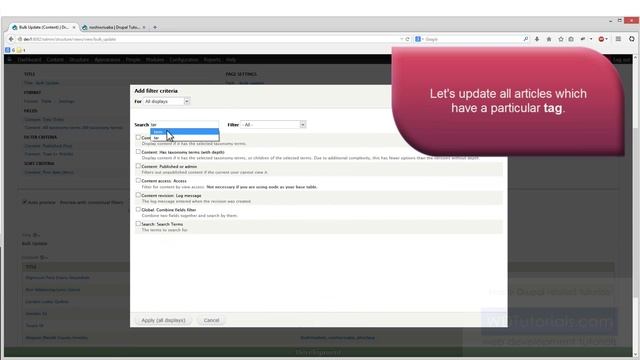Click the Google search box in the toolbar
Viewport: 640px width, 360px height.
point(472,39)
